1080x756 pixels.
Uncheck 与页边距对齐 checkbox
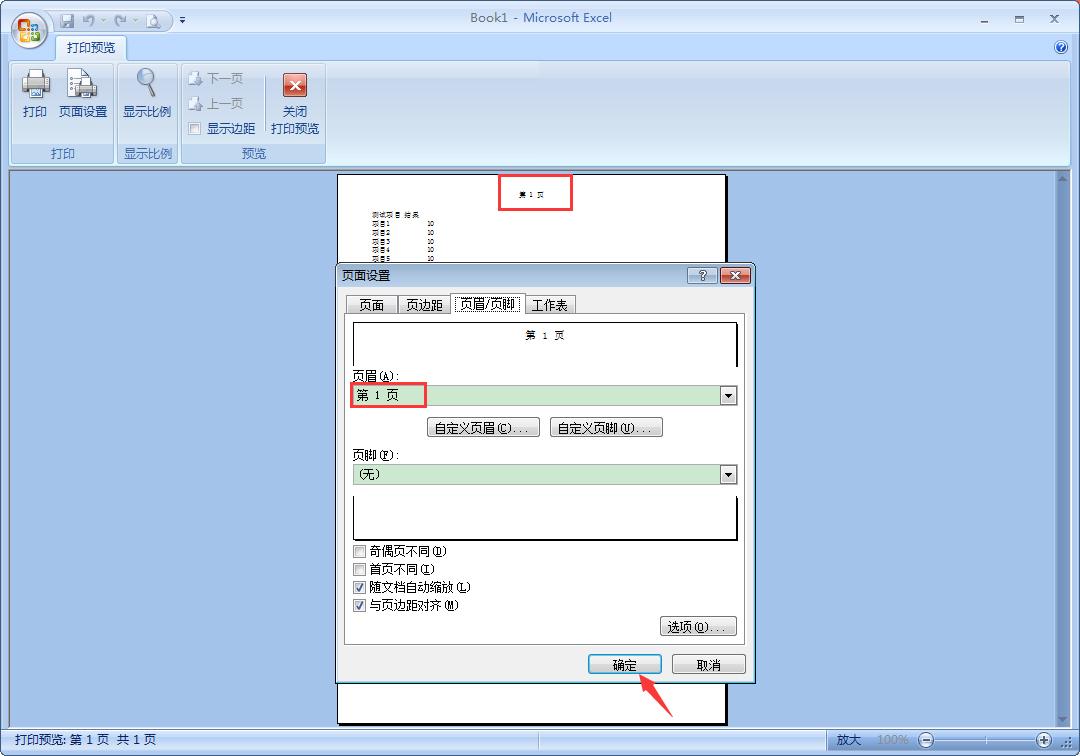point(359,605)
